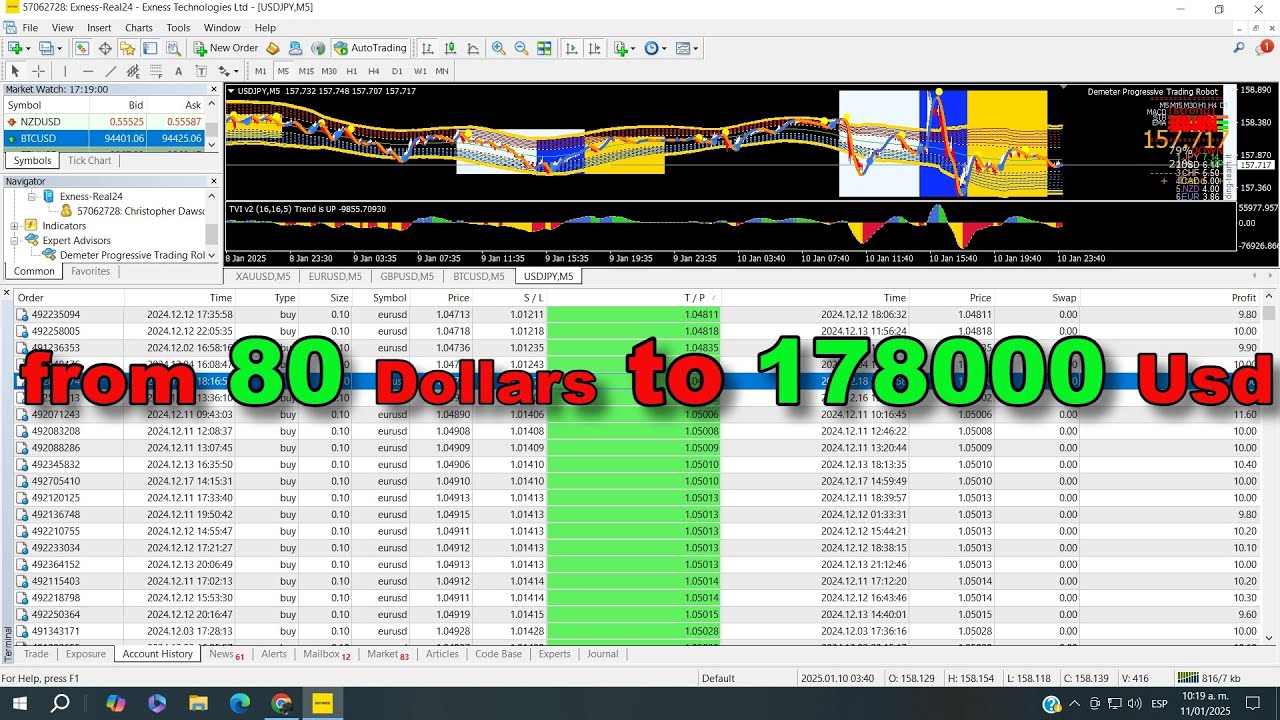Switch chart to candlesticks style
Image resolution: width=1280 pixels, height=720 pixels.
click(x=450, y=48)
